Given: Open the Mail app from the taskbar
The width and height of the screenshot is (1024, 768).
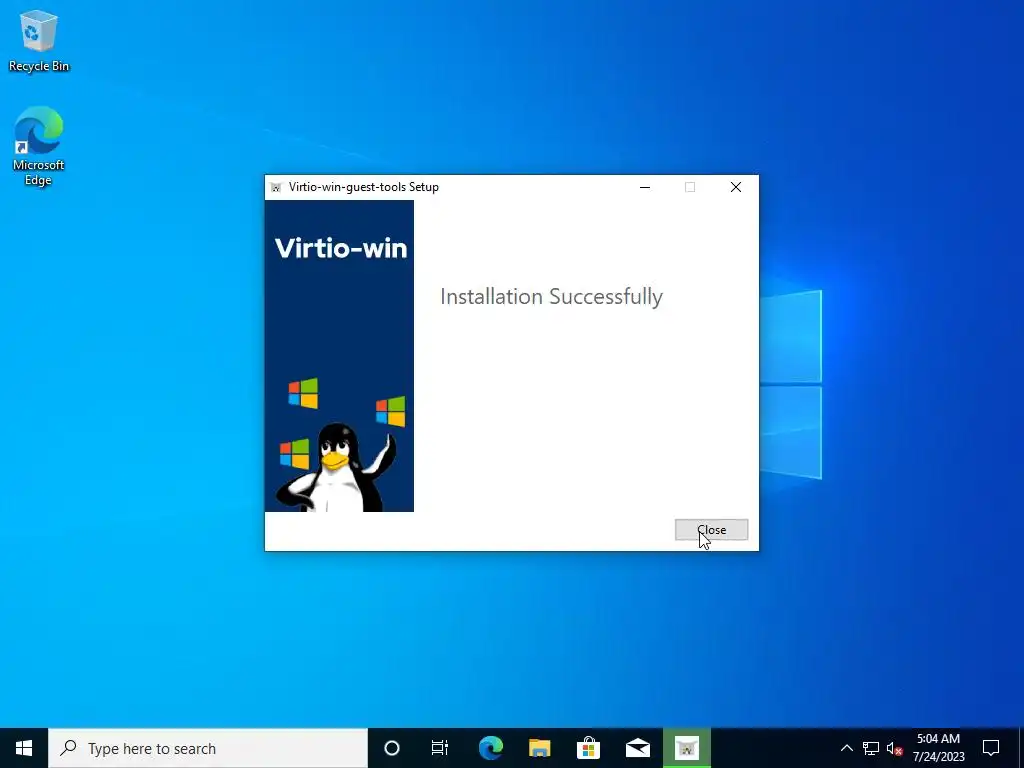Looking at the screenshot, I should pos(637,748).
